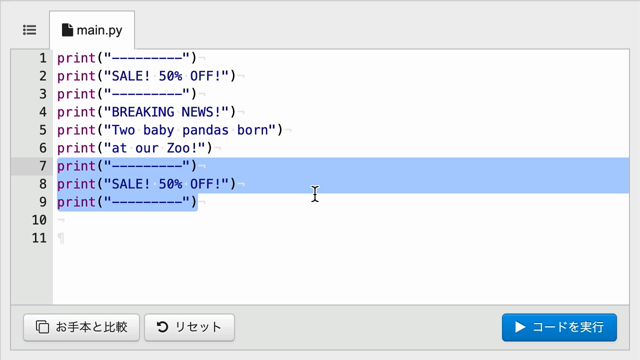Click the お手本と比較 button
The image size is (640, 360).
click(x=81, y=327)
